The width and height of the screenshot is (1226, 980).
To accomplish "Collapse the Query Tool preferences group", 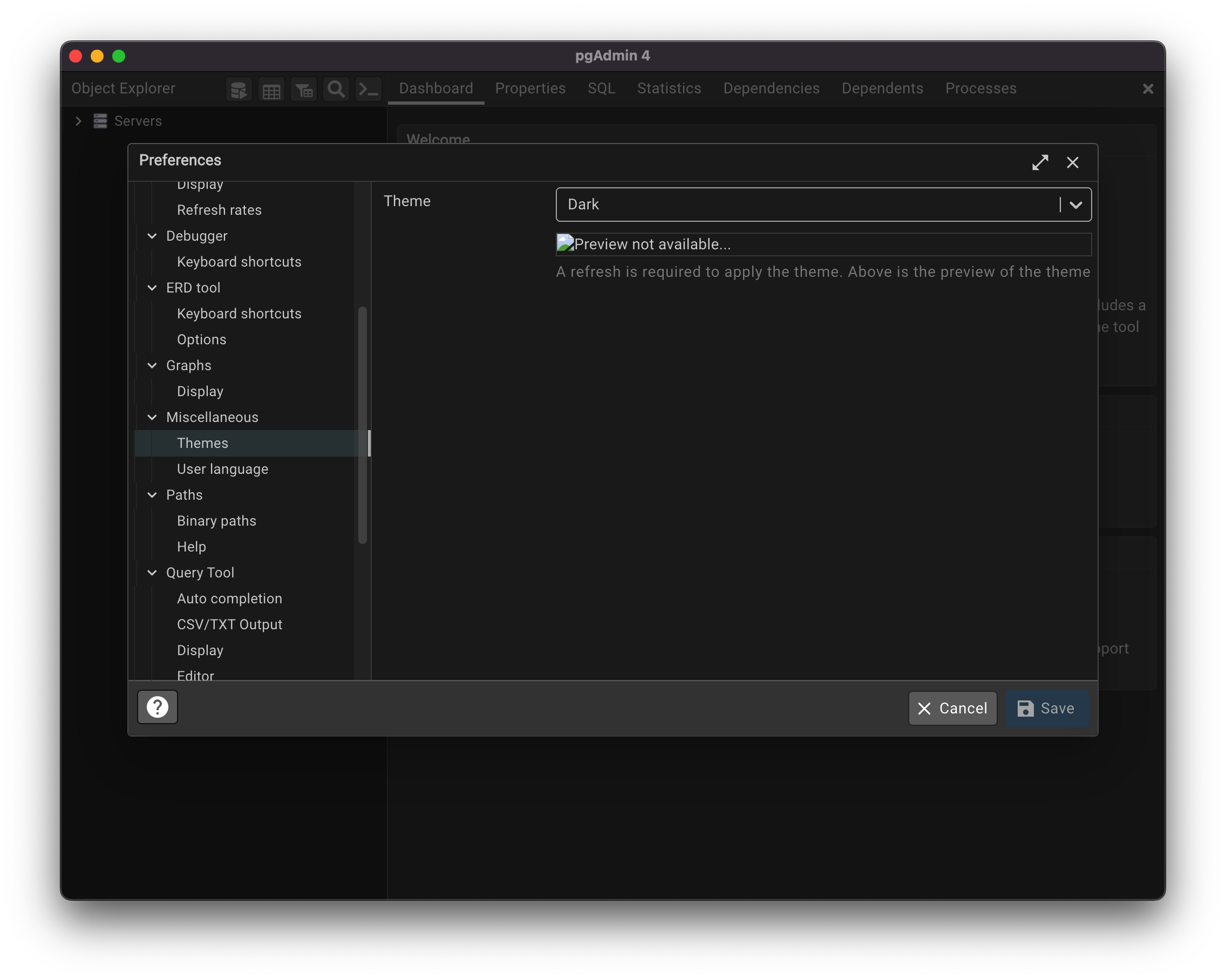I will [152, 573].
